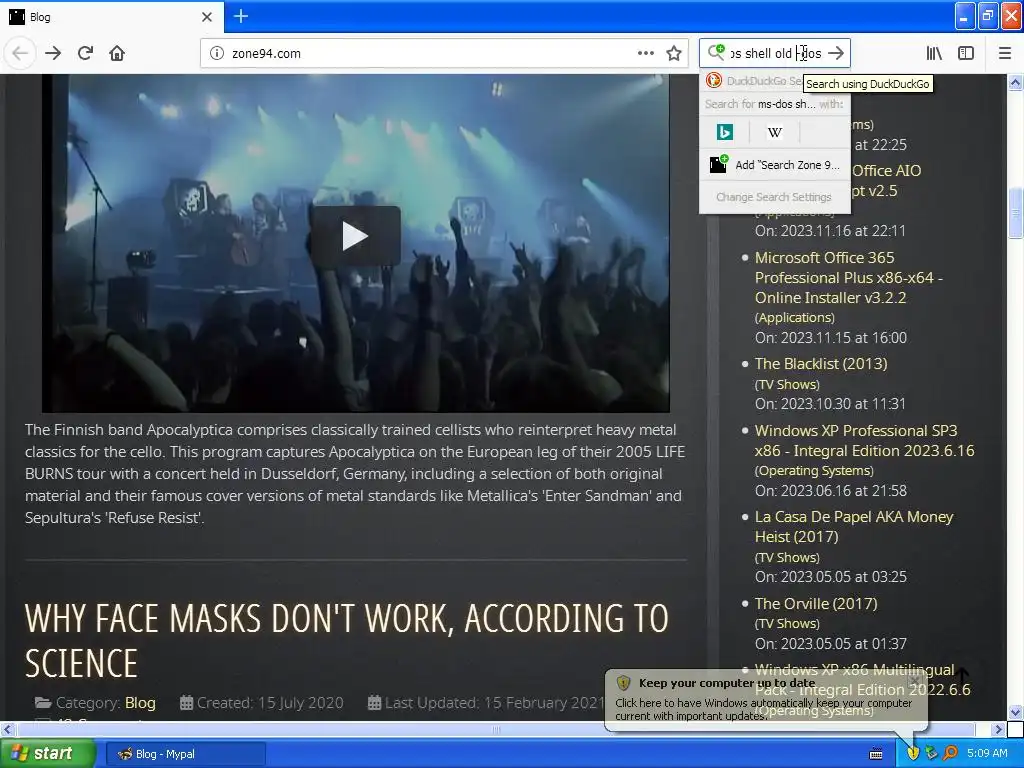Open page actions three-dot menu

pos(645,54)
